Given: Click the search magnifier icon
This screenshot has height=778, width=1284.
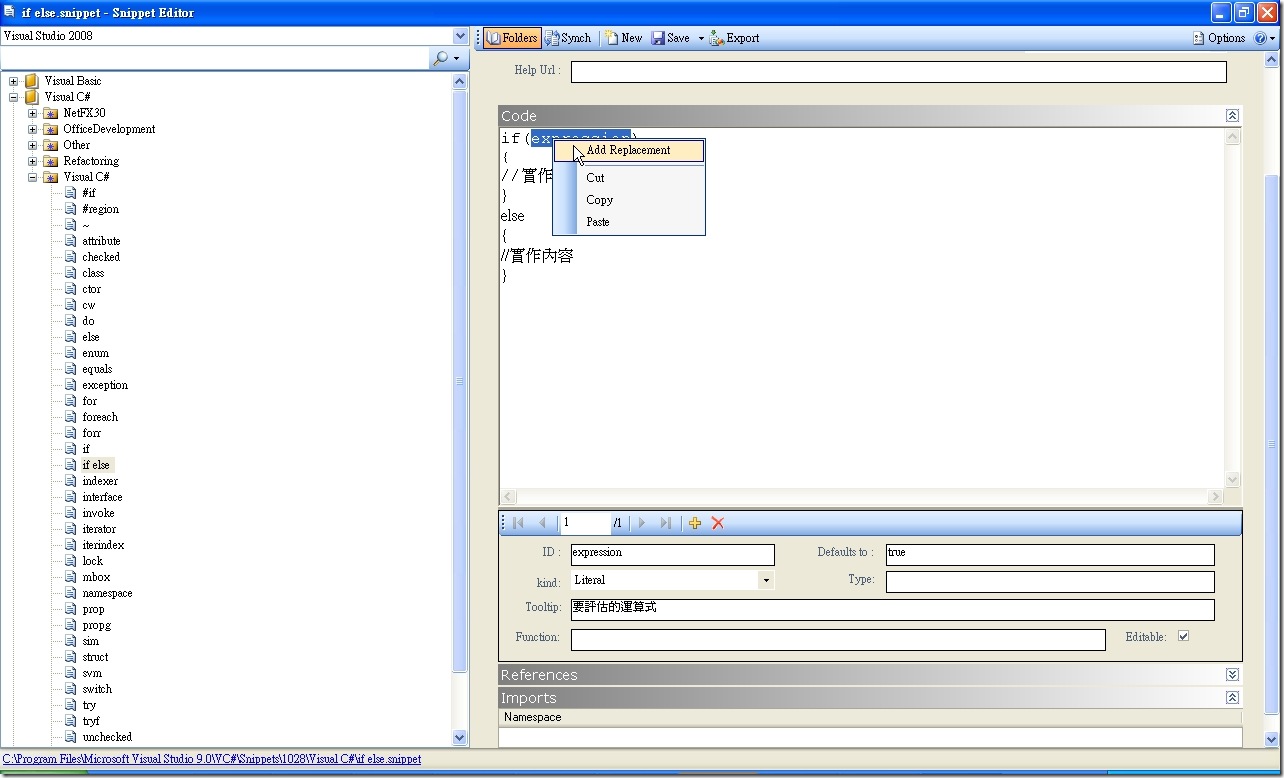Looking at the screenshot, I should (x=440, y=59).
